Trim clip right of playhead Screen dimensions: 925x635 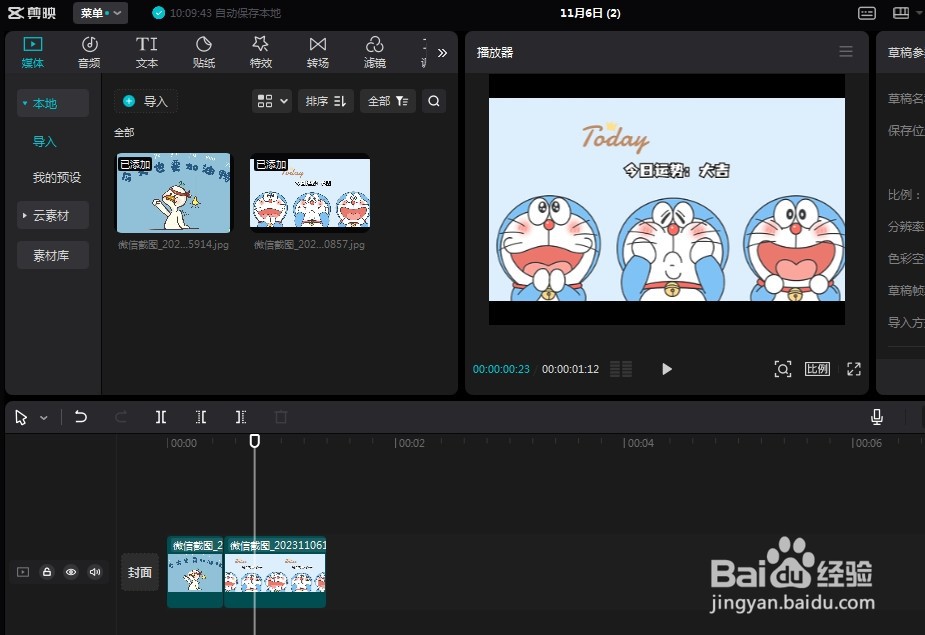coord(241,417)
